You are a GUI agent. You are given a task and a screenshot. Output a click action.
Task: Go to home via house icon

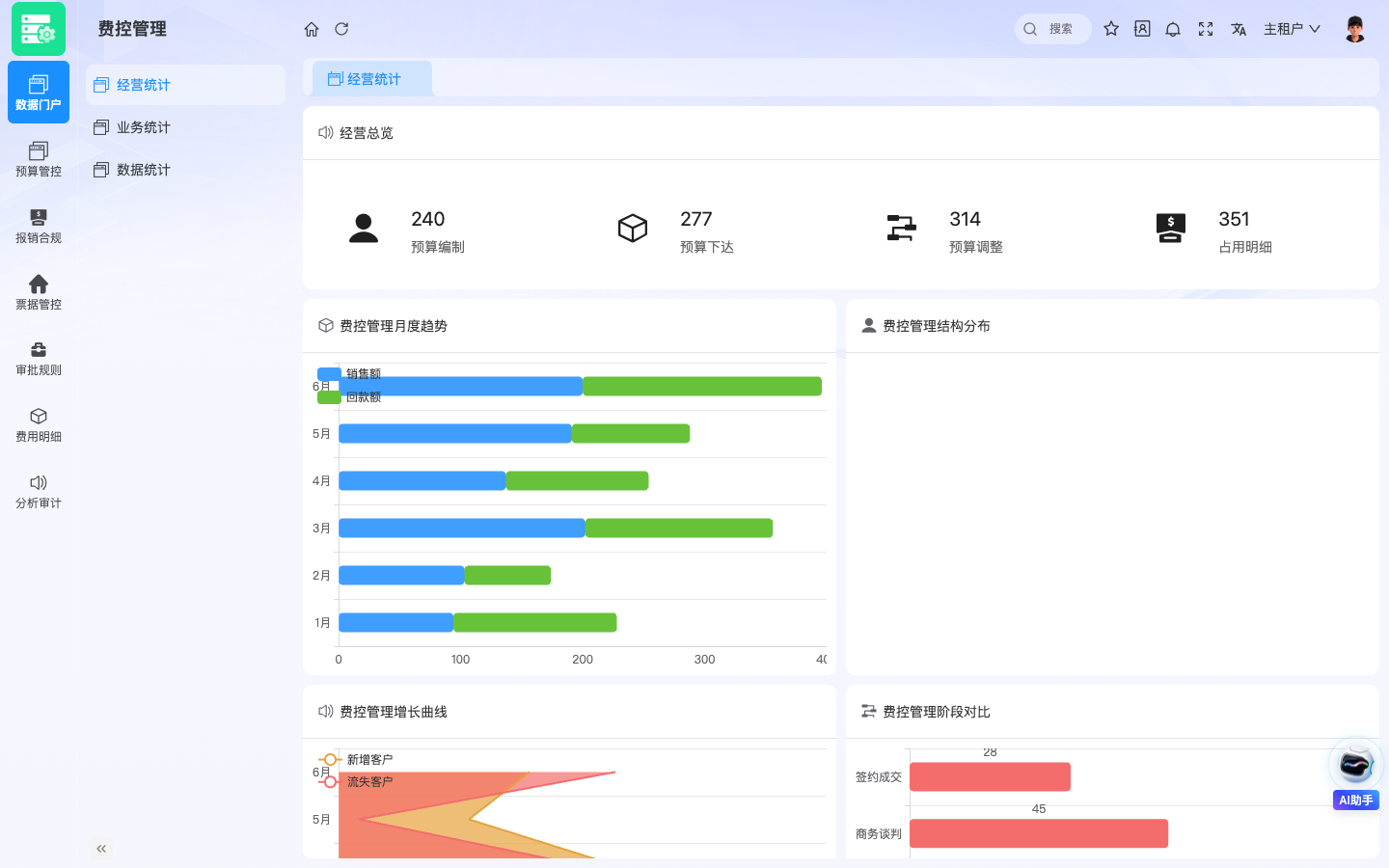pos(312,29)
